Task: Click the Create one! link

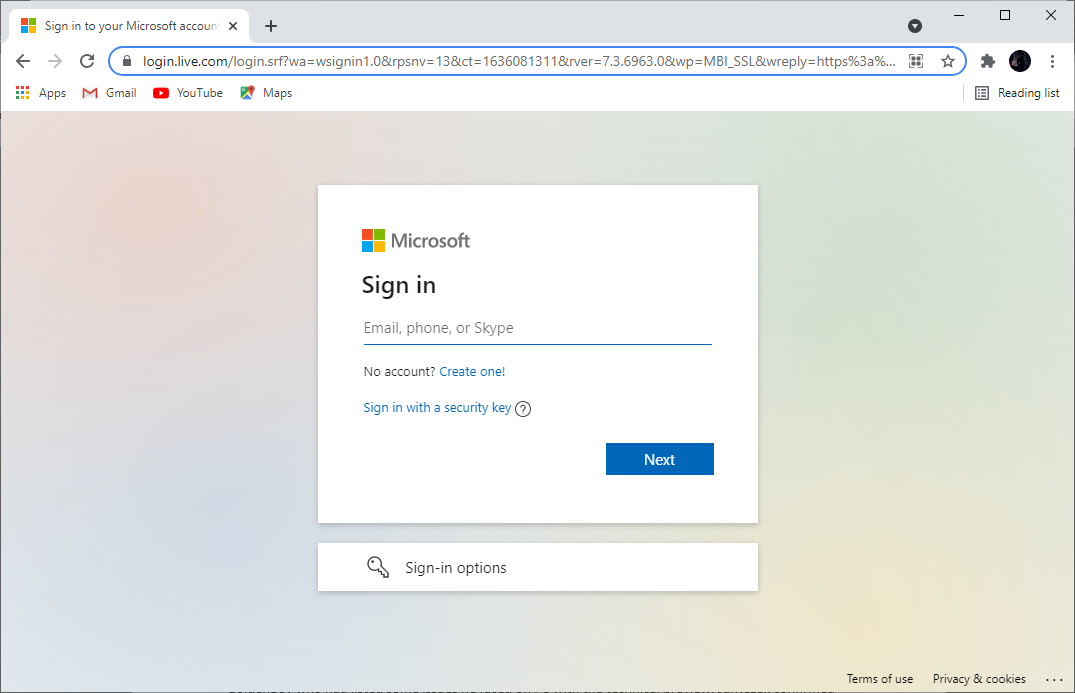Action: [472, 372]
